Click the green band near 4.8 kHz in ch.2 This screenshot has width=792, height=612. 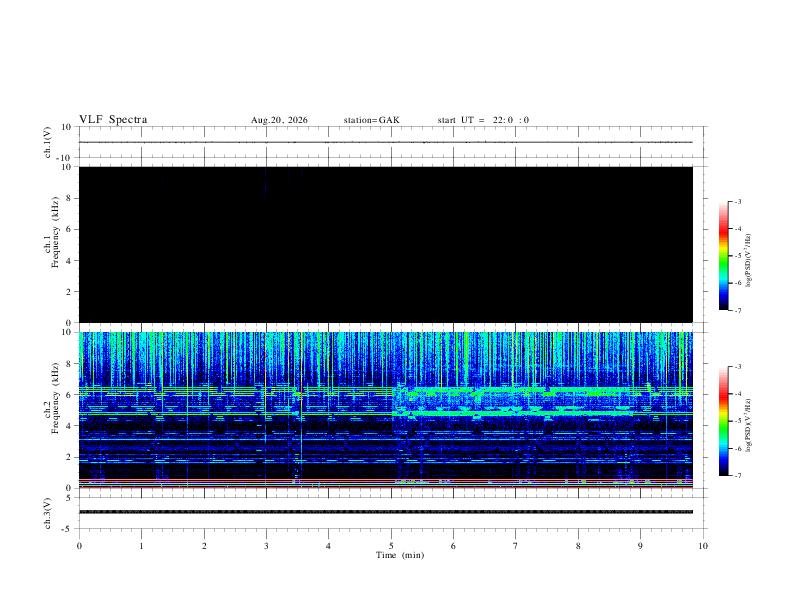[513, 413]
